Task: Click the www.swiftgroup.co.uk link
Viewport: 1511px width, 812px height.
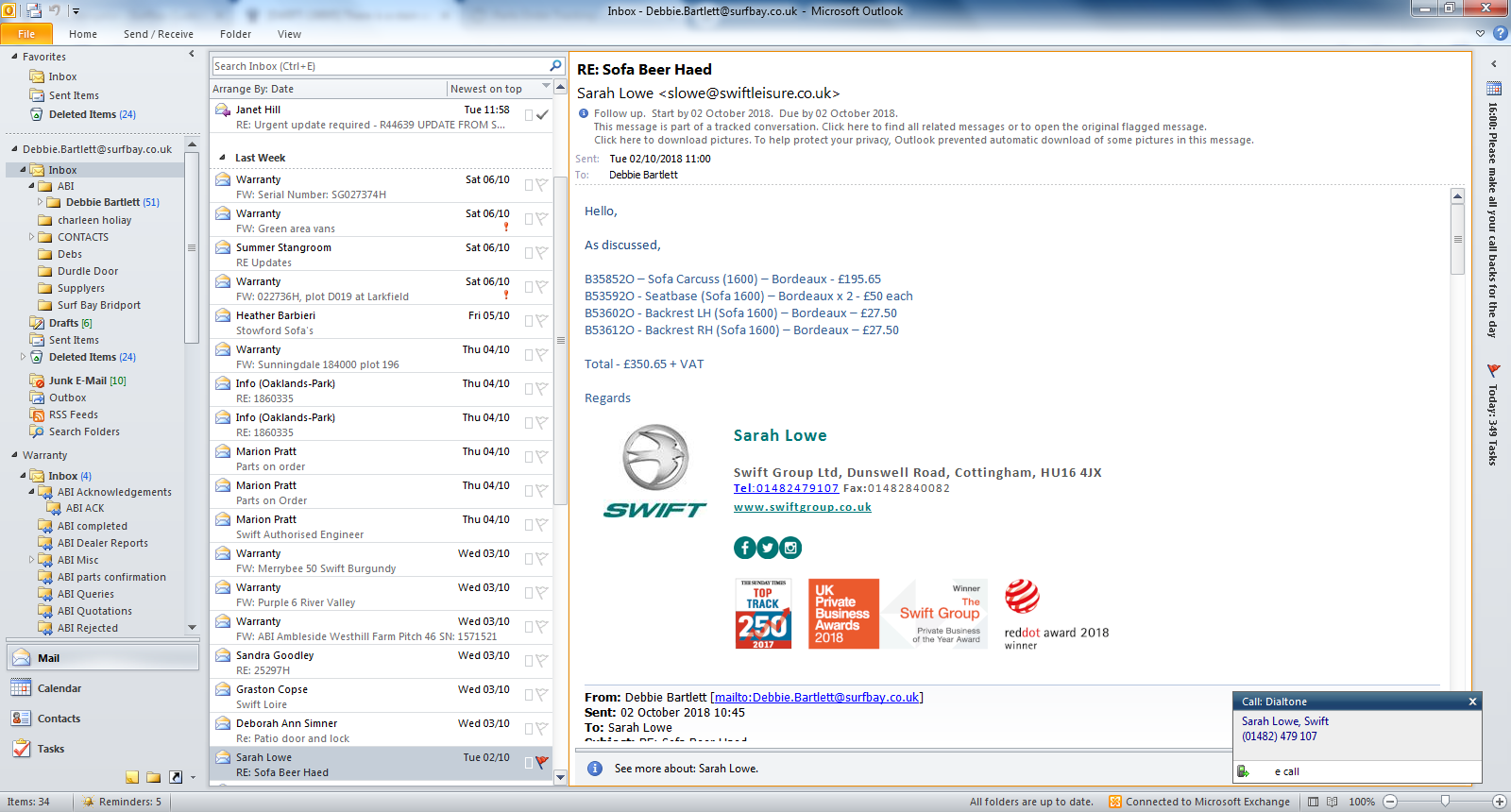Action: [x=802, y=507]
